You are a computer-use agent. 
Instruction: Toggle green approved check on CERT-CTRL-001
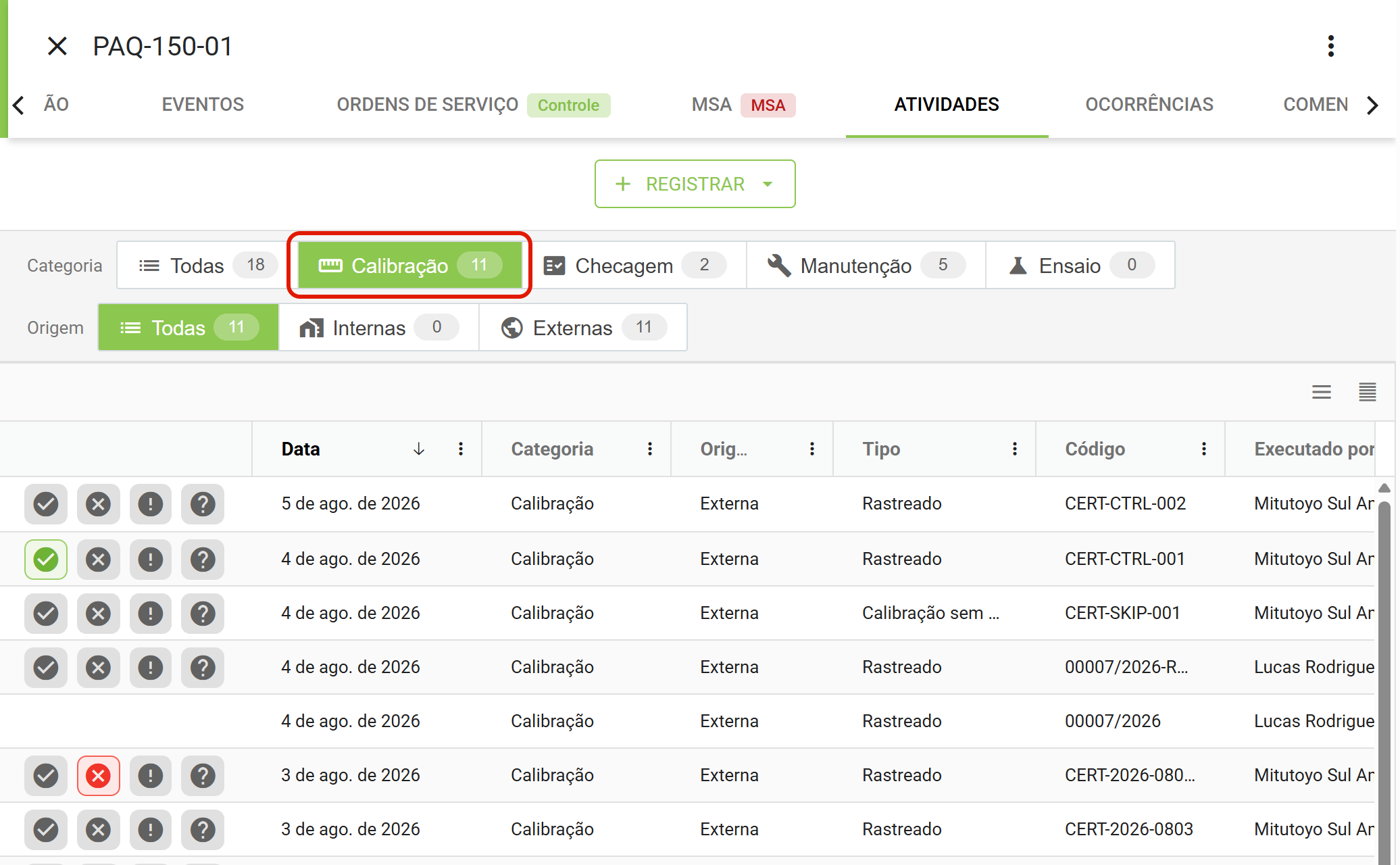coord(46,560)
